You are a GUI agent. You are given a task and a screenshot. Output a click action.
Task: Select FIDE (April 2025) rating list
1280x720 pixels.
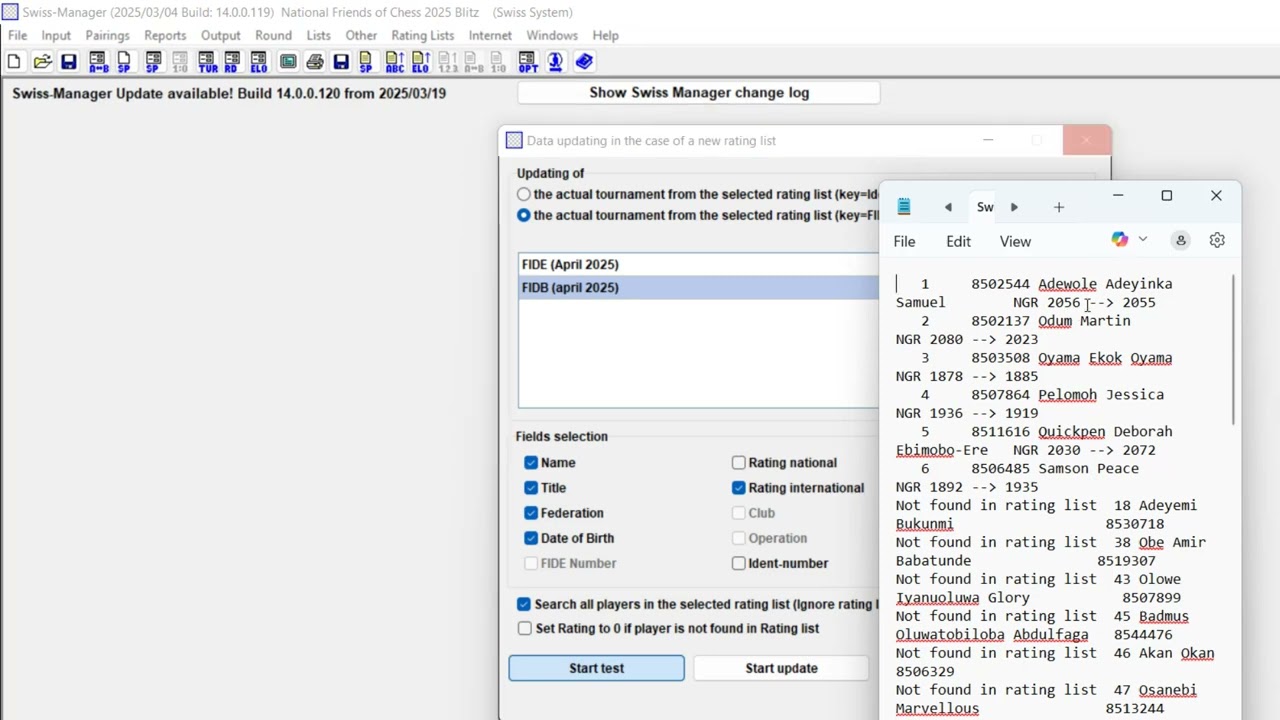pos(699,264)
